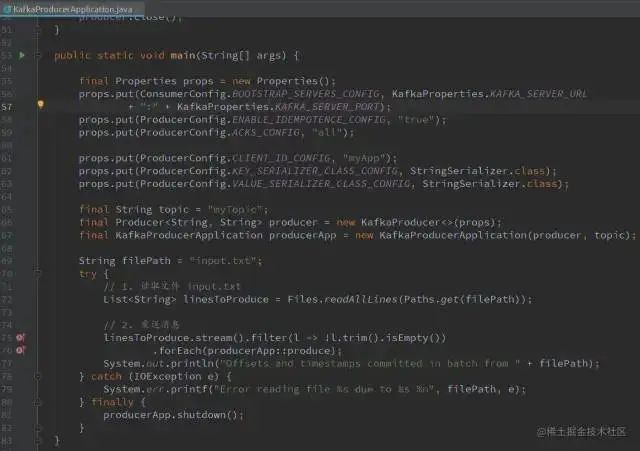Screen dimensions: 640x451
Task: Click the producerApp::produce method reference
Action: pos(271,351)
